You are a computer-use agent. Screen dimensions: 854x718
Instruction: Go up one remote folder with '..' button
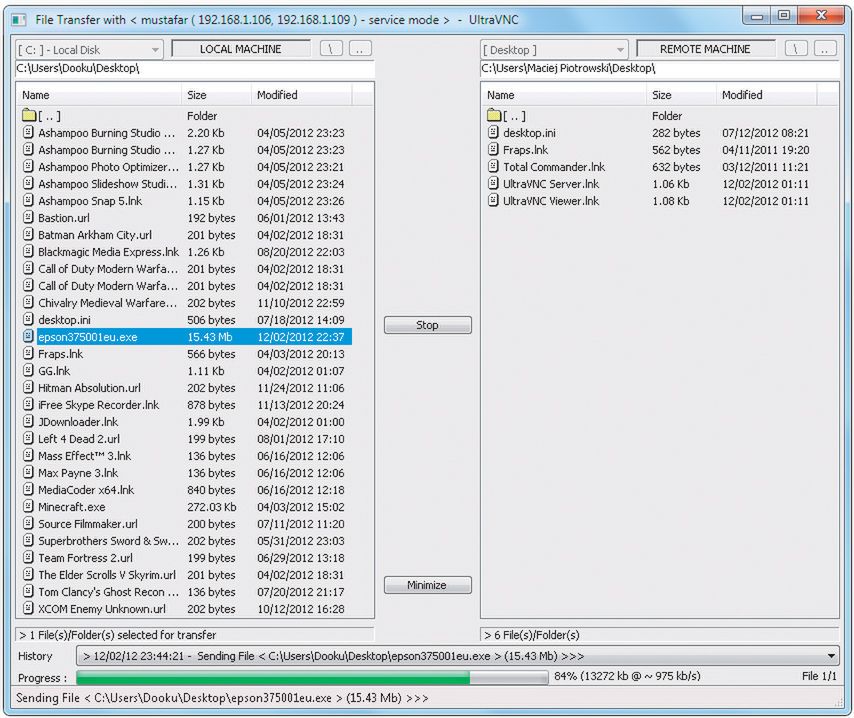[x=825, y=49]
